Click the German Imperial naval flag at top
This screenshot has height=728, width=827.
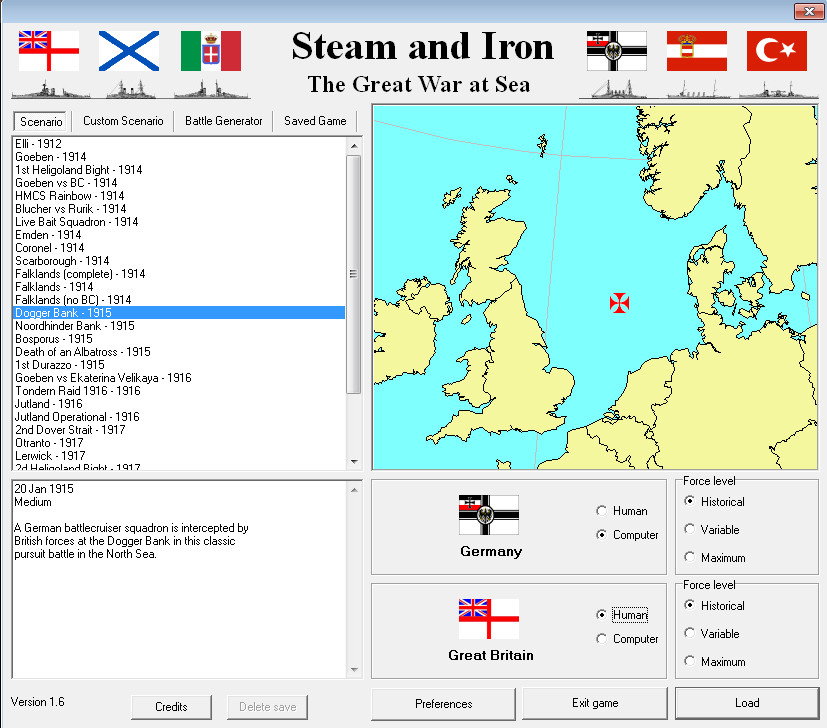(x=616, y=51)
